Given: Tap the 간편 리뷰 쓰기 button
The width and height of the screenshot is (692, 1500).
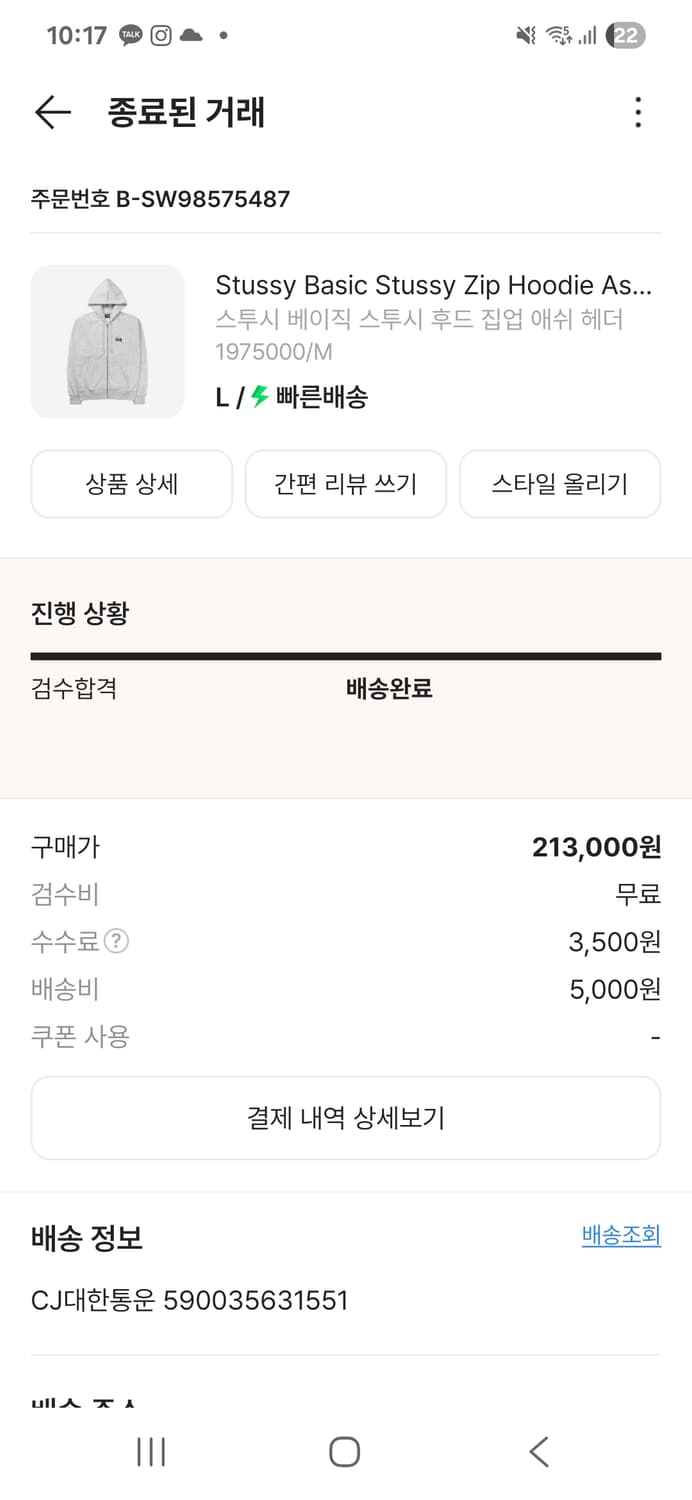Looking at the screenshot, I should tap(346, 484).
